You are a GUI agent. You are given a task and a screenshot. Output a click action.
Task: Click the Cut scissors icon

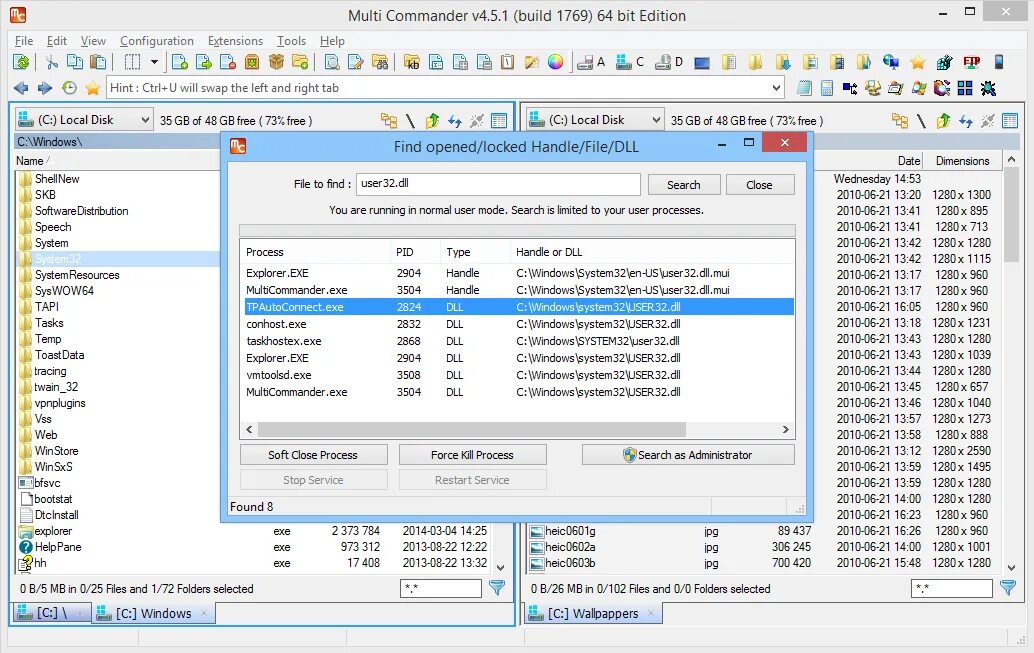pos(51,63)
